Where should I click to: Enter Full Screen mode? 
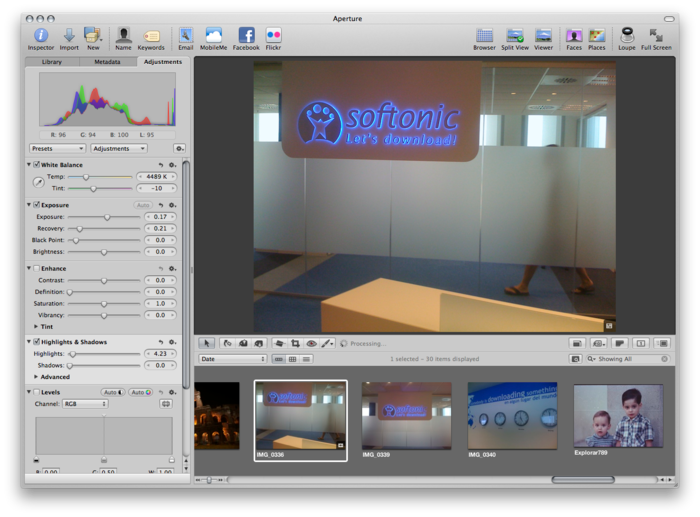656,36
